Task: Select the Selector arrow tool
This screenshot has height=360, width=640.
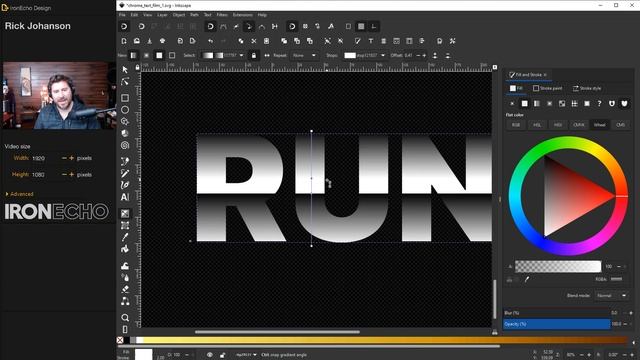Action: click(x=125, y=70)
